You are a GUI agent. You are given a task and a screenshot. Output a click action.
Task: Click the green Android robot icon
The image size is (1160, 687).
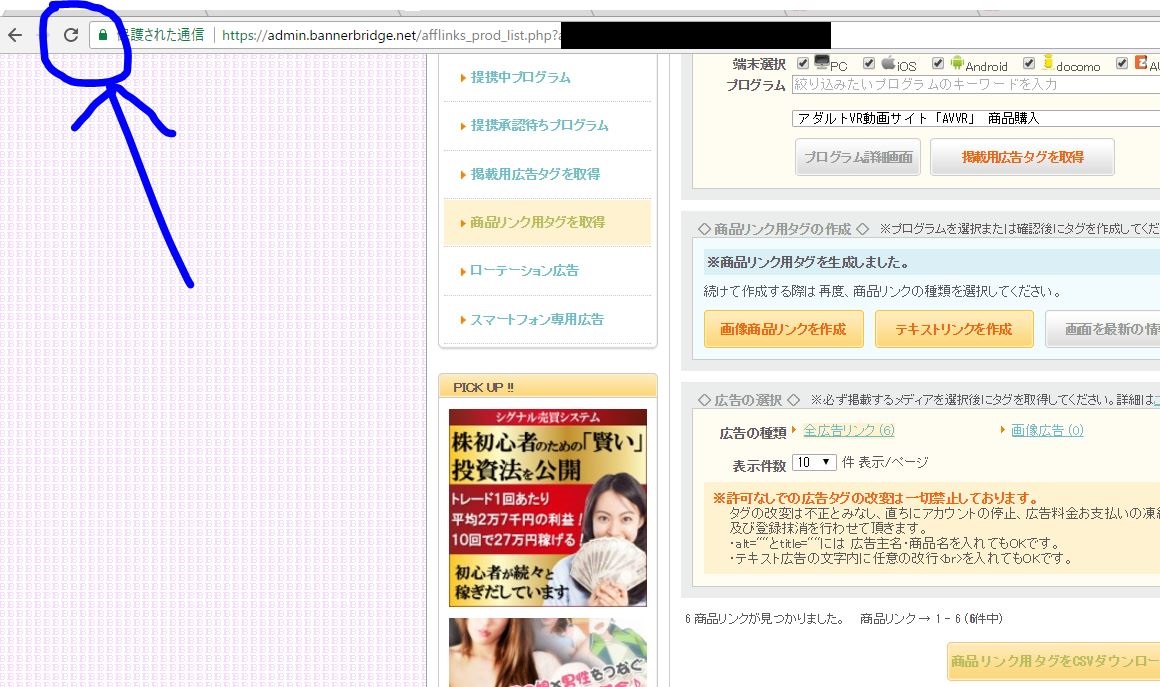tap(957, 63)
